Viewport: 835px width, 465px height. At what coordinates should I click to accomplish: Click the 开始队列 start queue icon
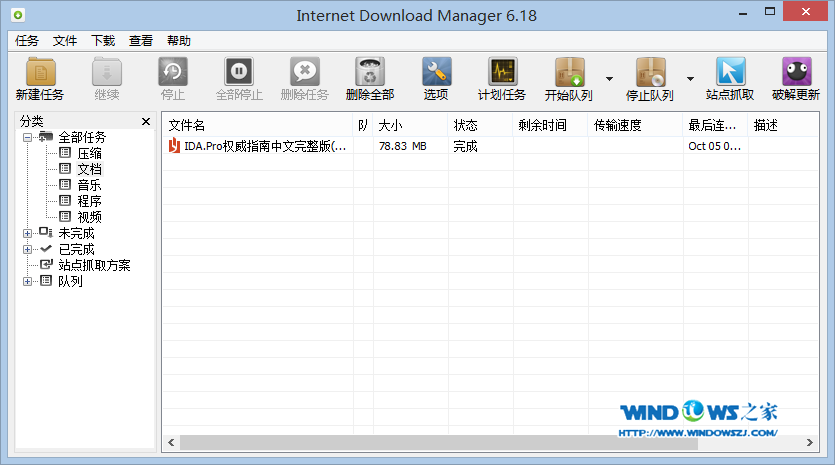tap(569, 72)
